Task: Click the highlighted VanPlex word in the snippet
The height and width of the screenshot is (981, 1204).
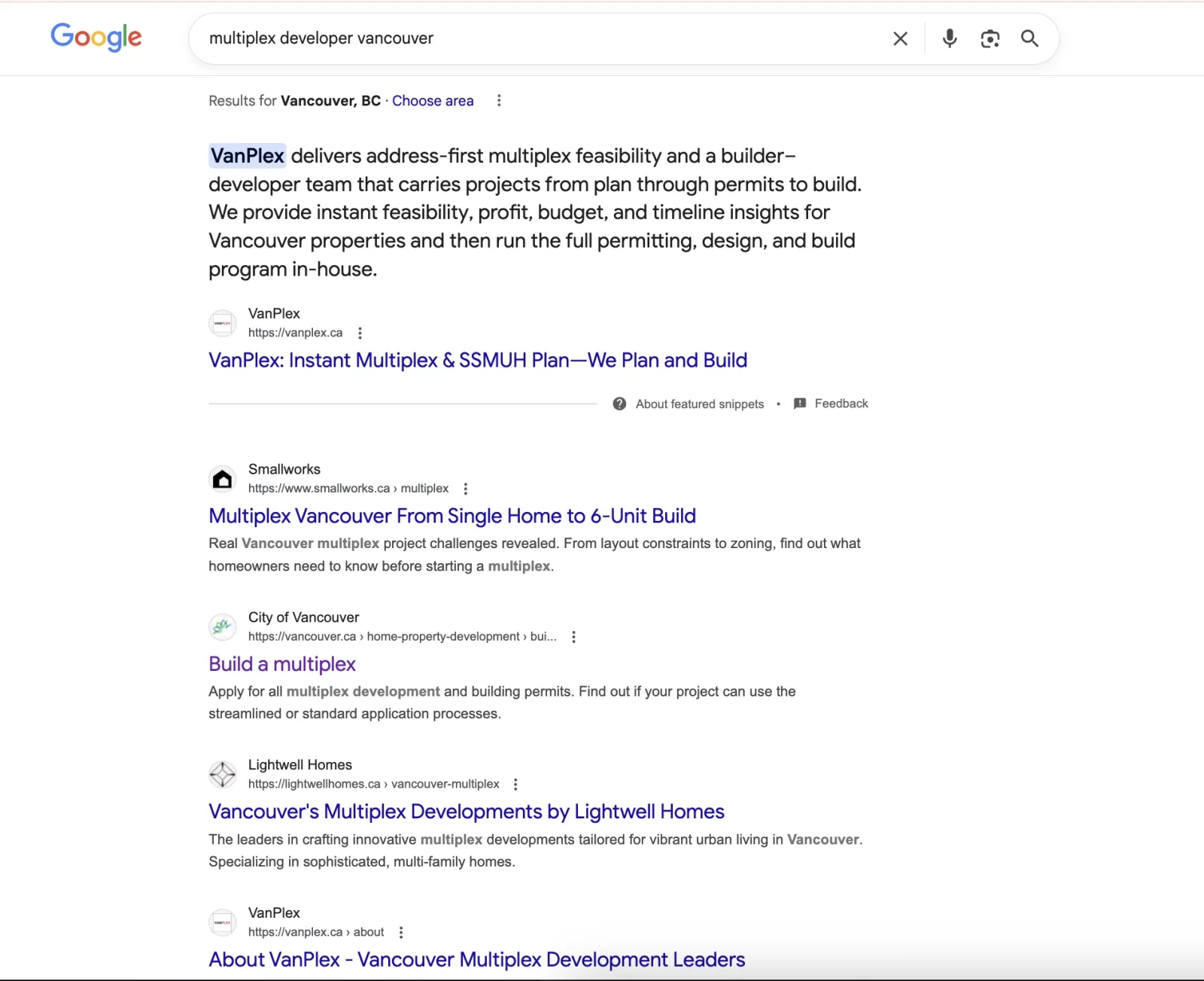Action: tap(248, 156)
